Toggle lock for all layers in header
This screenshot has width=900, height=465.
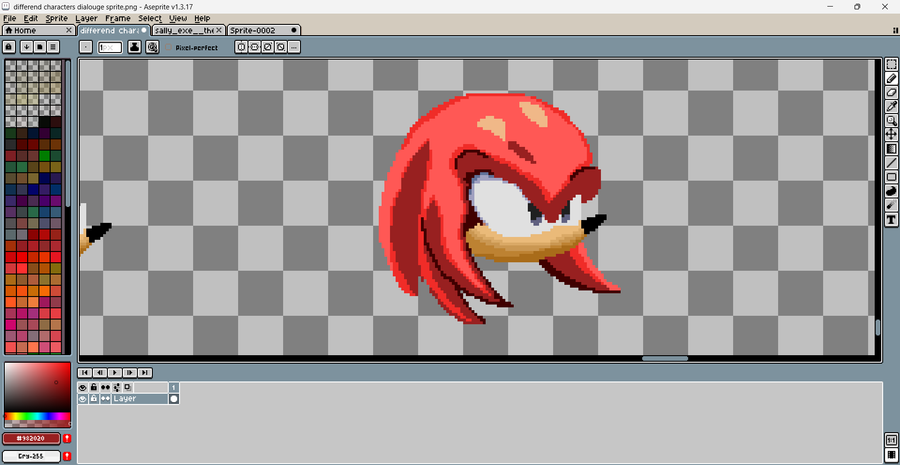pos(94,388)
